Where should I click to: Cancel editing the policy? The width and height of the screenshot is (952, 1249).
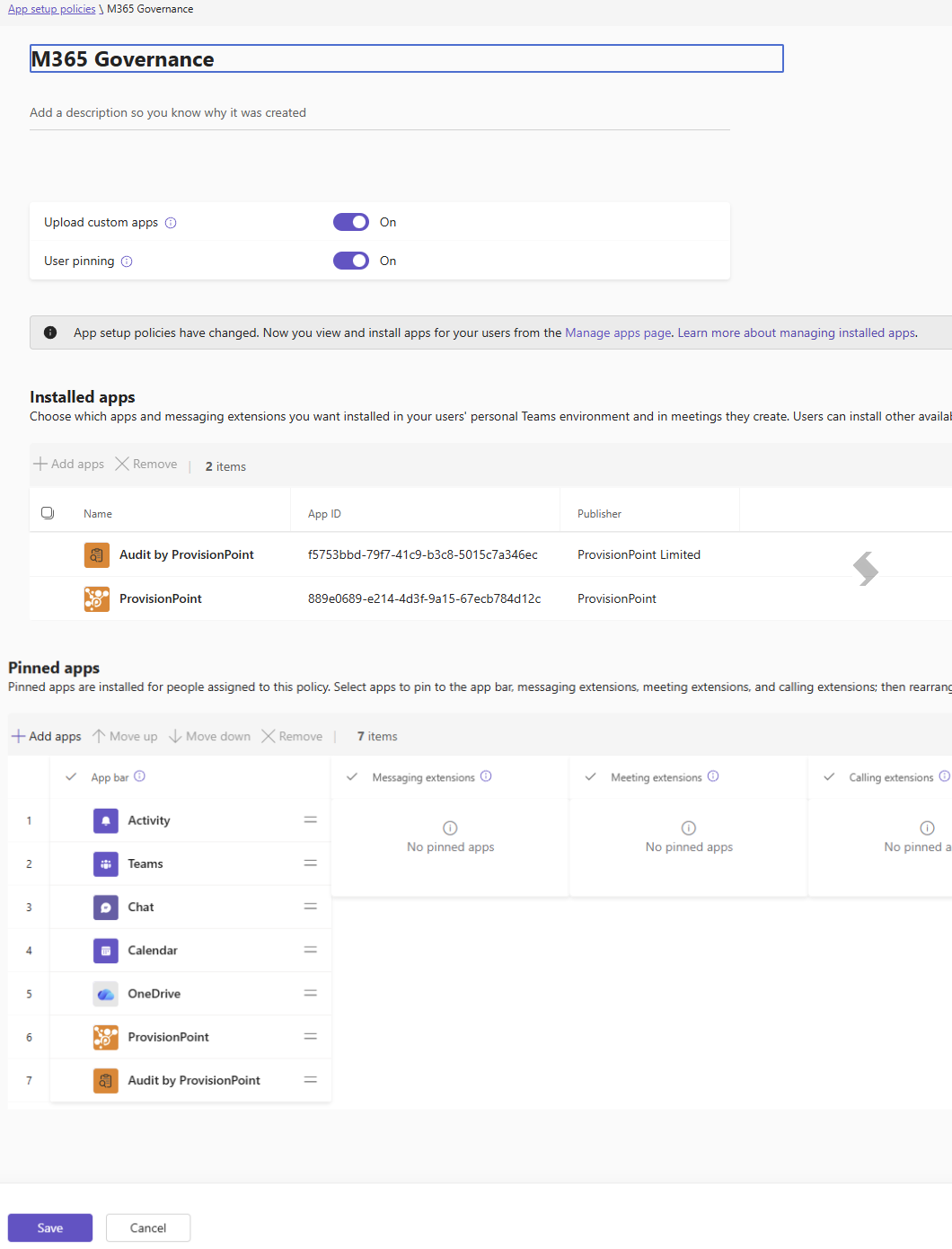pos(148,1227)
